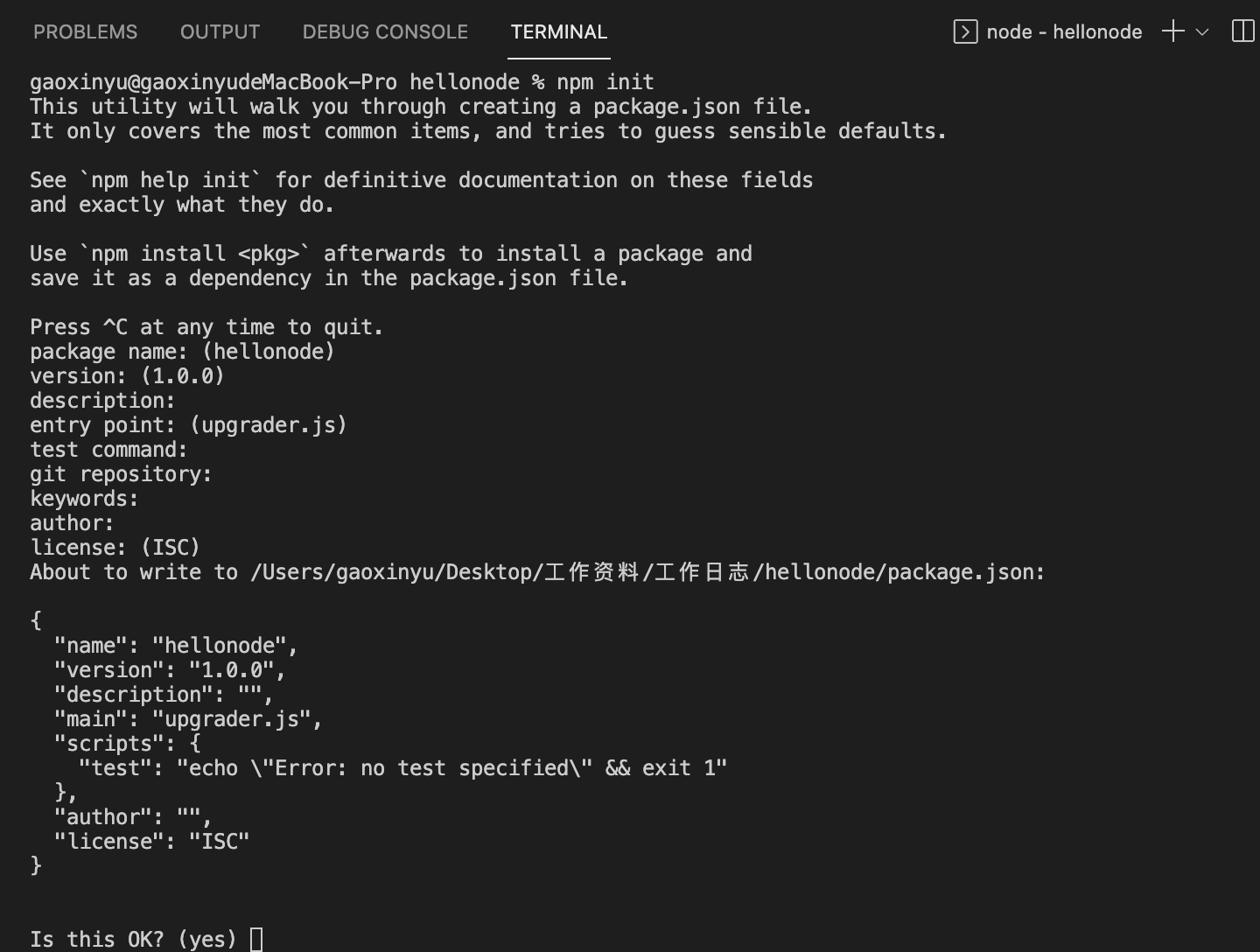Open the OUTPUT tab
1260x952 pixels.
click(220, 32)
